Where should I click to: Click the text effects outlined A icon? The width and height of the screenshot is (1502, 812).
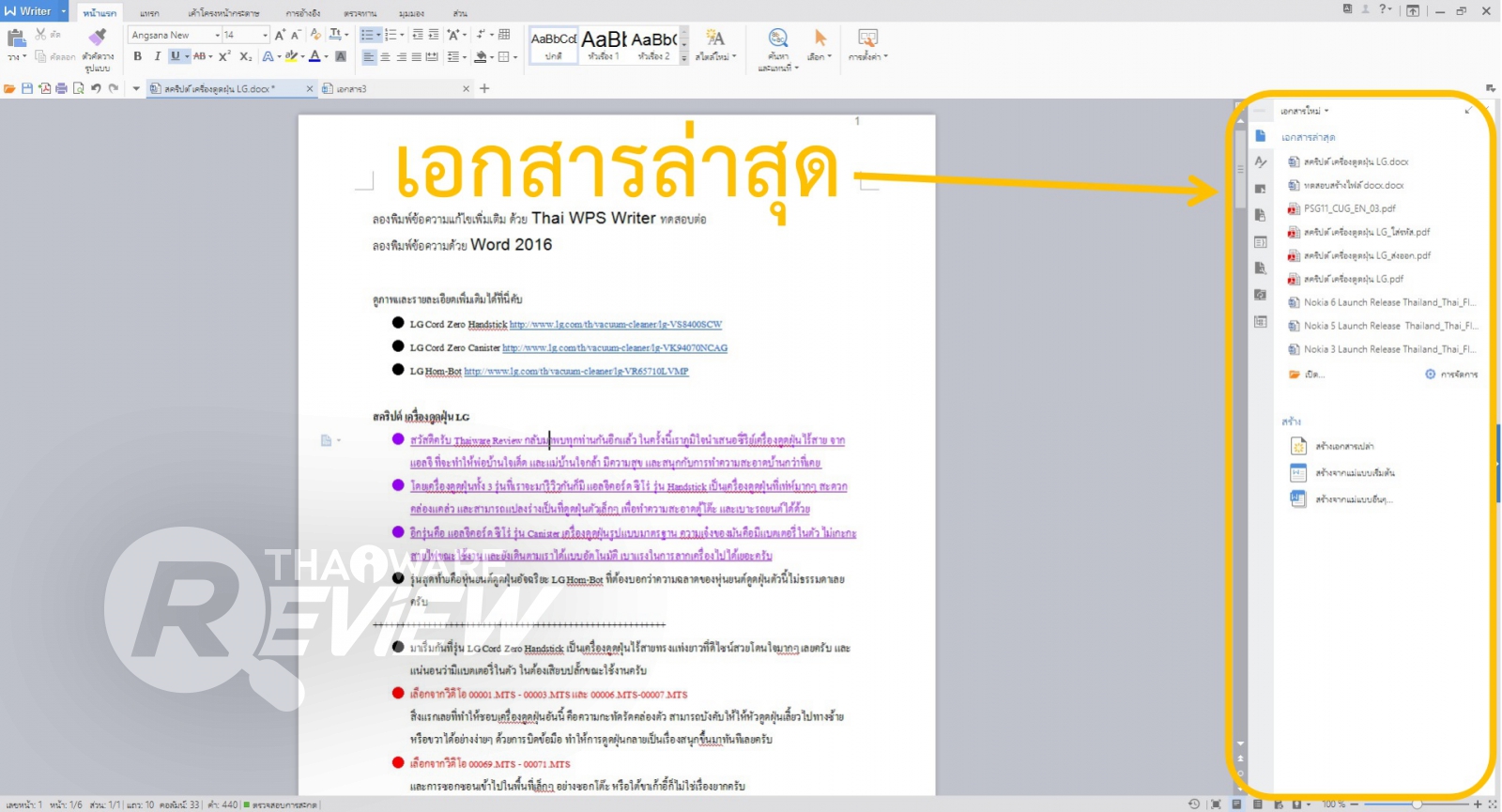[268, 56]
